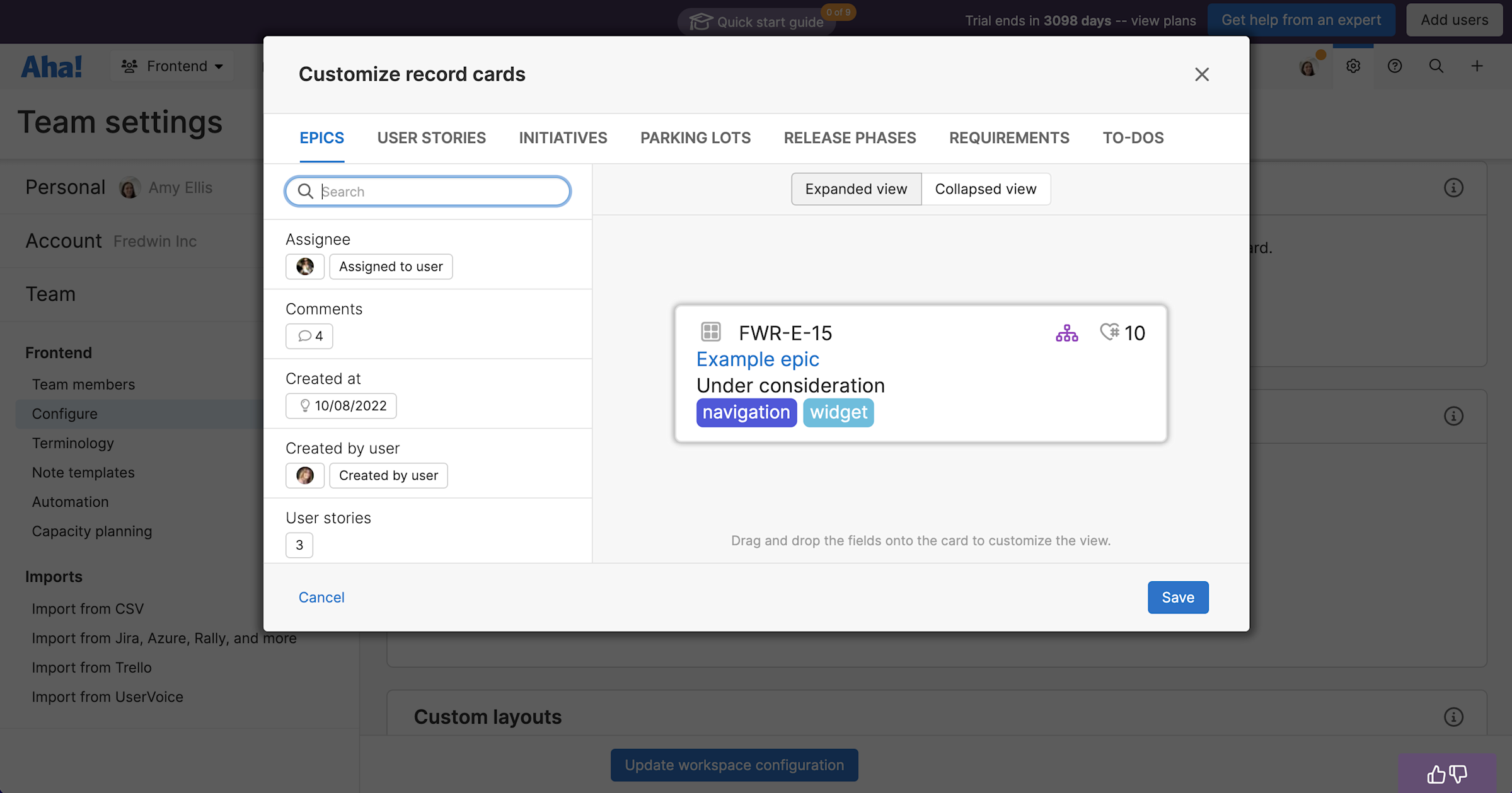Click the fields search input box
This screenshot has width=1512, height=793.
[x=427, y=191]
